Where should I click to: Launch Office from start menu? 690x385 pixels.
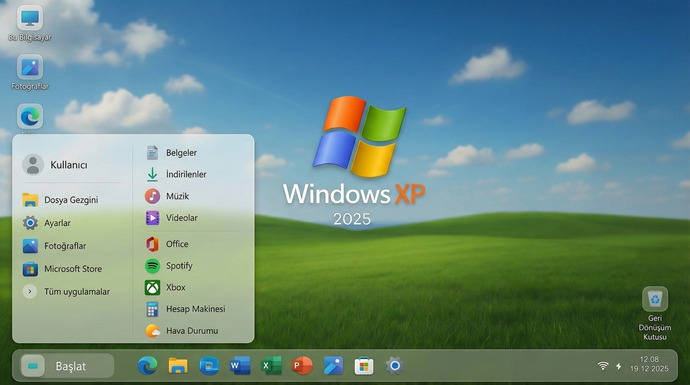click(x=167, y=244)
